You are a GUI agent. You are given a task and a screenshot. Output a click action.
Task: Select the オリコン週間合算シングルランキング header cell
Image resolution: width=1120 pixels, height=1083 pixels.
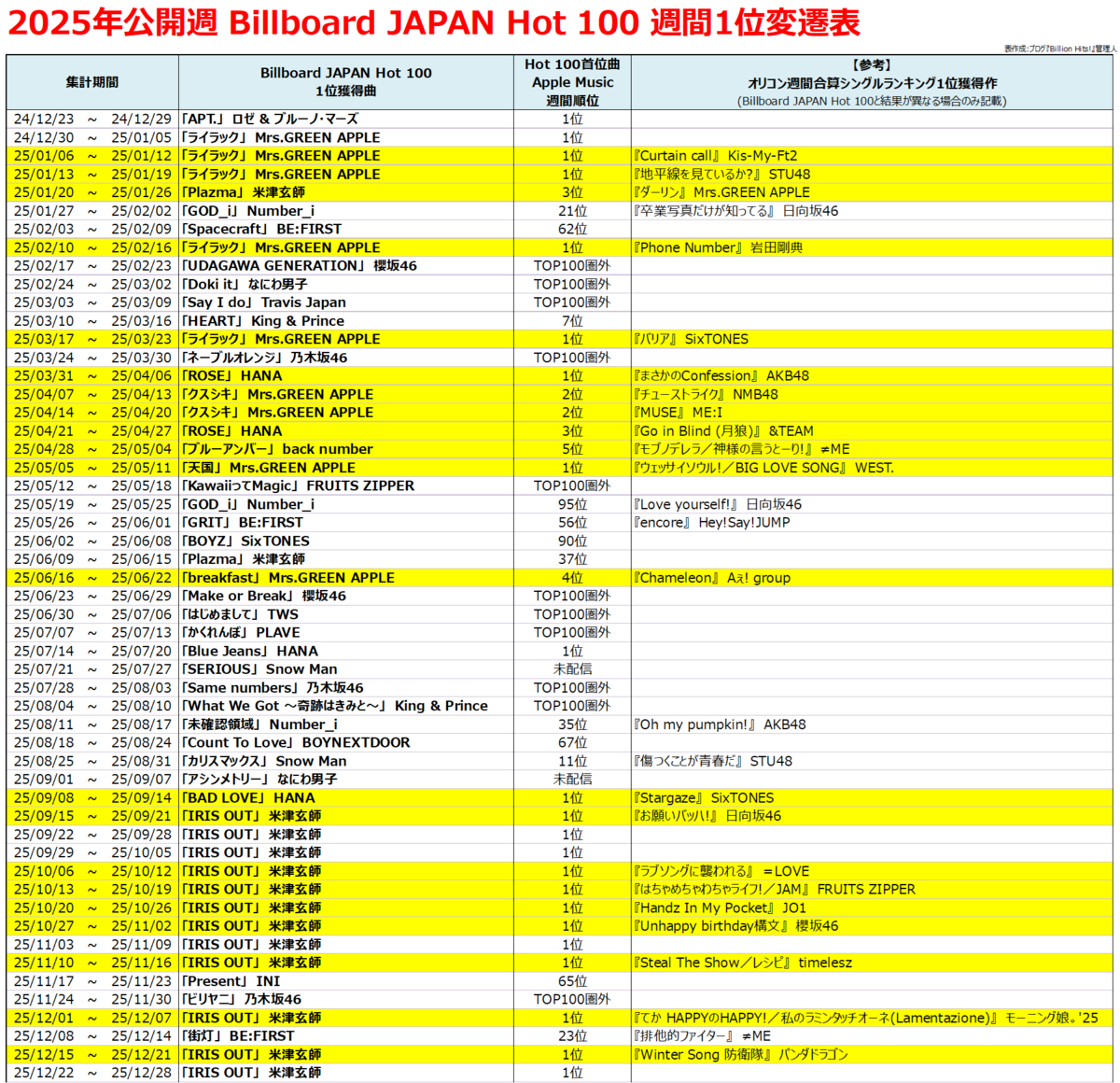[x=872, y=82]
